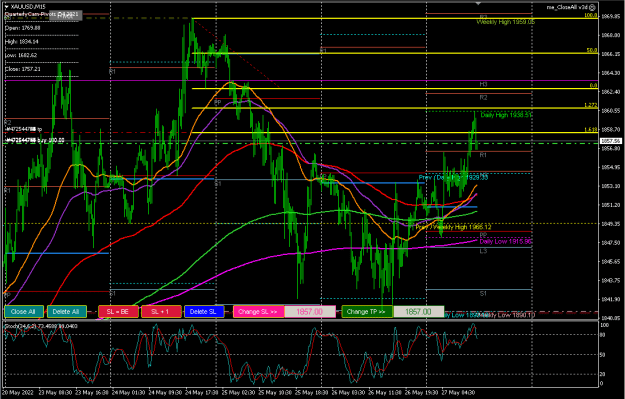
Task: Select the 1.272 Fibonacci extension label
Action: [x=591, y=105]
